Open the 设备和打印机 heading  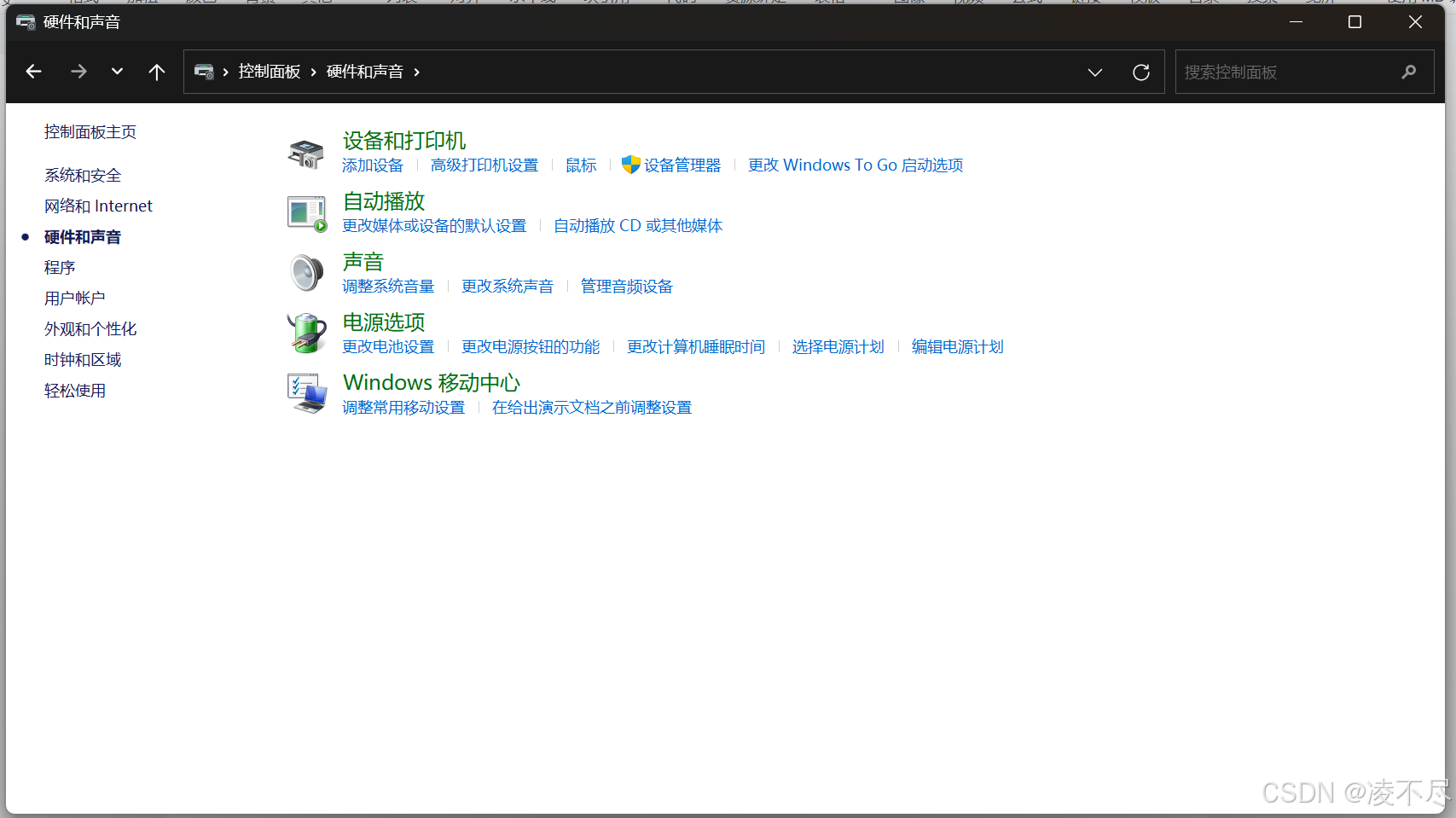pos(404,141)
